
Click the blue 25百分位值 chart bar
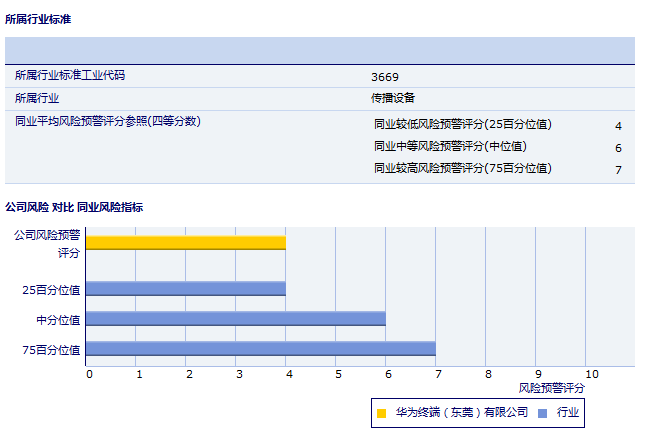point(185,289)
